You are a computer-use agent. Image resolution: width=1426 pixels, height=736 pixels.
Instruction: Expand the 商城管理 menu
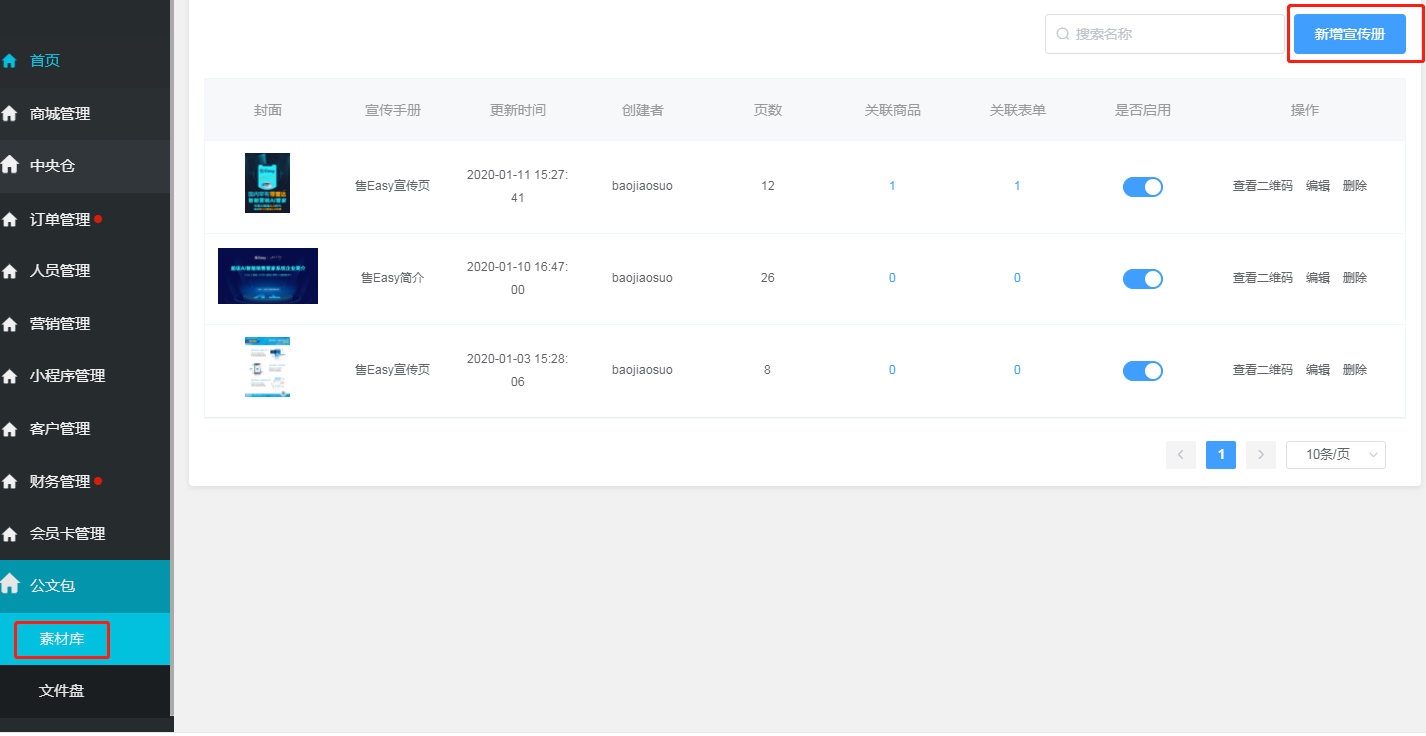click(x=60, y=114)
